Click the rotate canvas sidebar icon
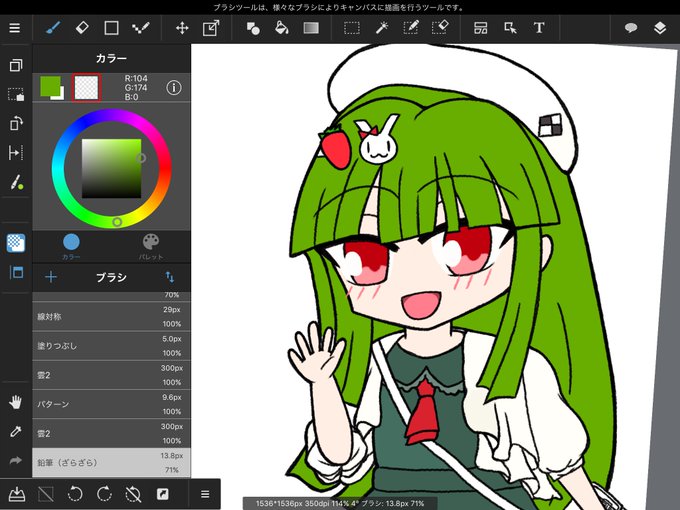The width and height of the screenshot is (680, 510). tap(16, 124)
